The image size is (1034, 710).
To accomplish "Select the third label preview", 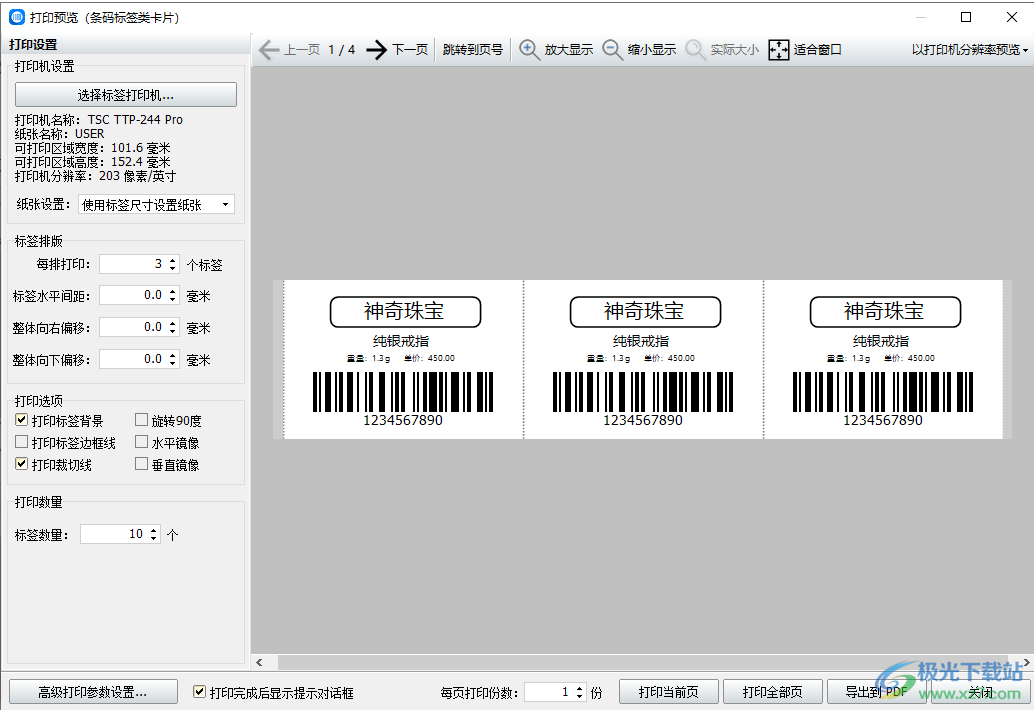I will tap(884, 359).
